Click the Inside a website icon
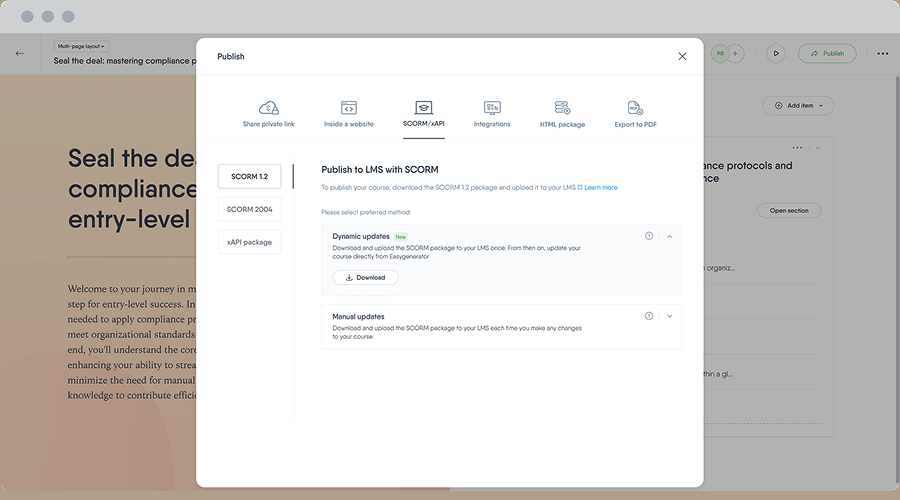 [349, 108]
